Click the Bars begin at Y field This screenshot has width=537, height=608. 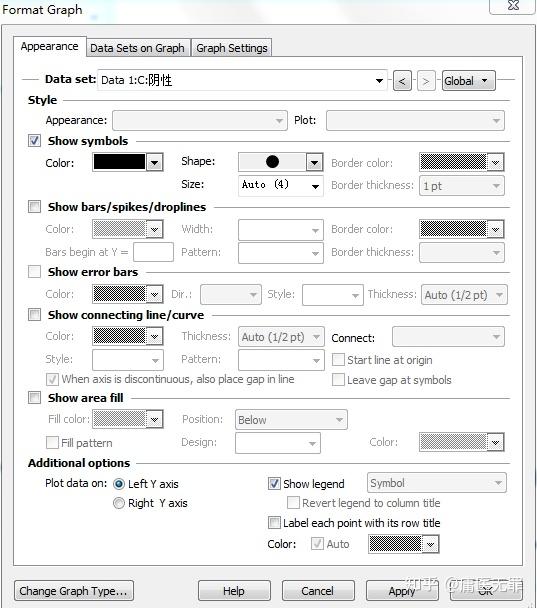pyautogui.click(x=154, y=252)
